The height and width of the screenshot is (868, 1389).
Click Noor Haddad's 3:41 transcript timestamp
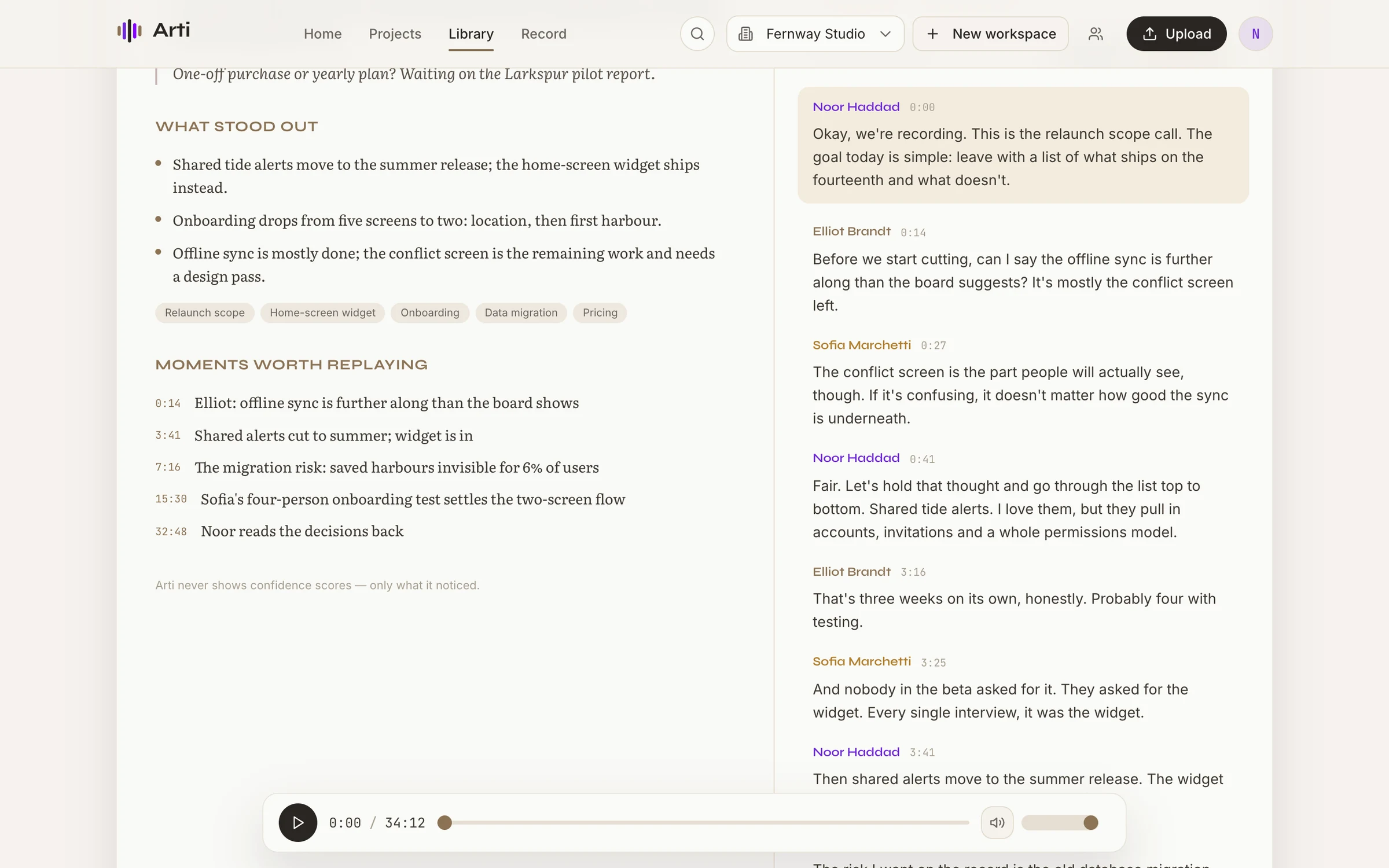(x=922, y=753)
